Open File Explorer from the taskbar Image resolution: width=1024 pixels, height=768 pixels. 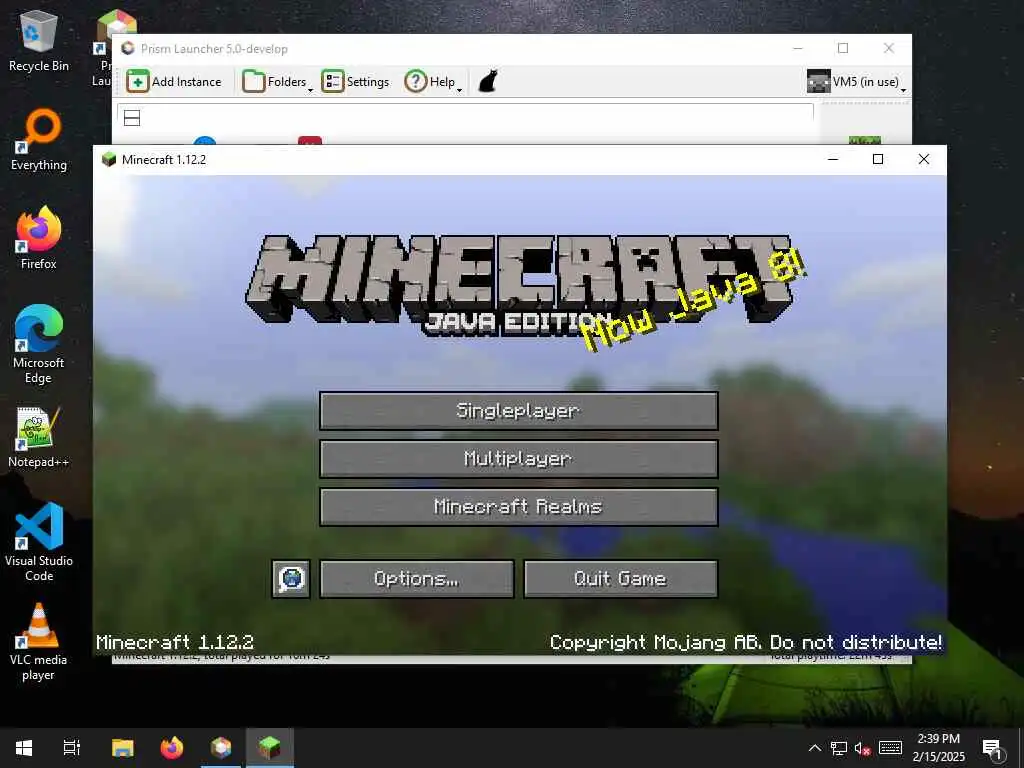pyautogui.click(x=122, y=747)
